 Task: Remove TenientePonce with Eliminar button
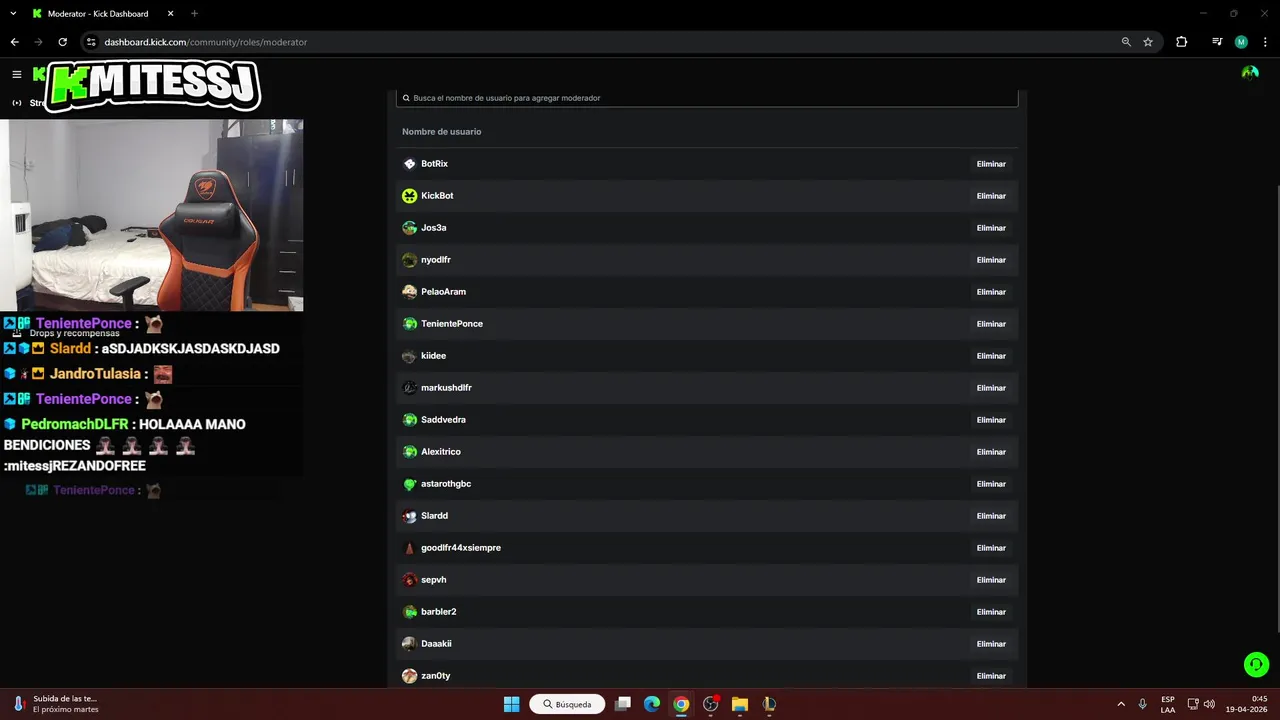tap(991, 324)
